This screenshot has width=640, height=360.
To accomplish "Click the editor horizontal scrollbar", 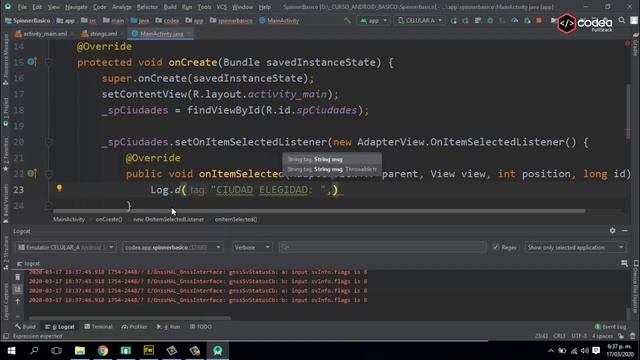I will coord(319,211).
